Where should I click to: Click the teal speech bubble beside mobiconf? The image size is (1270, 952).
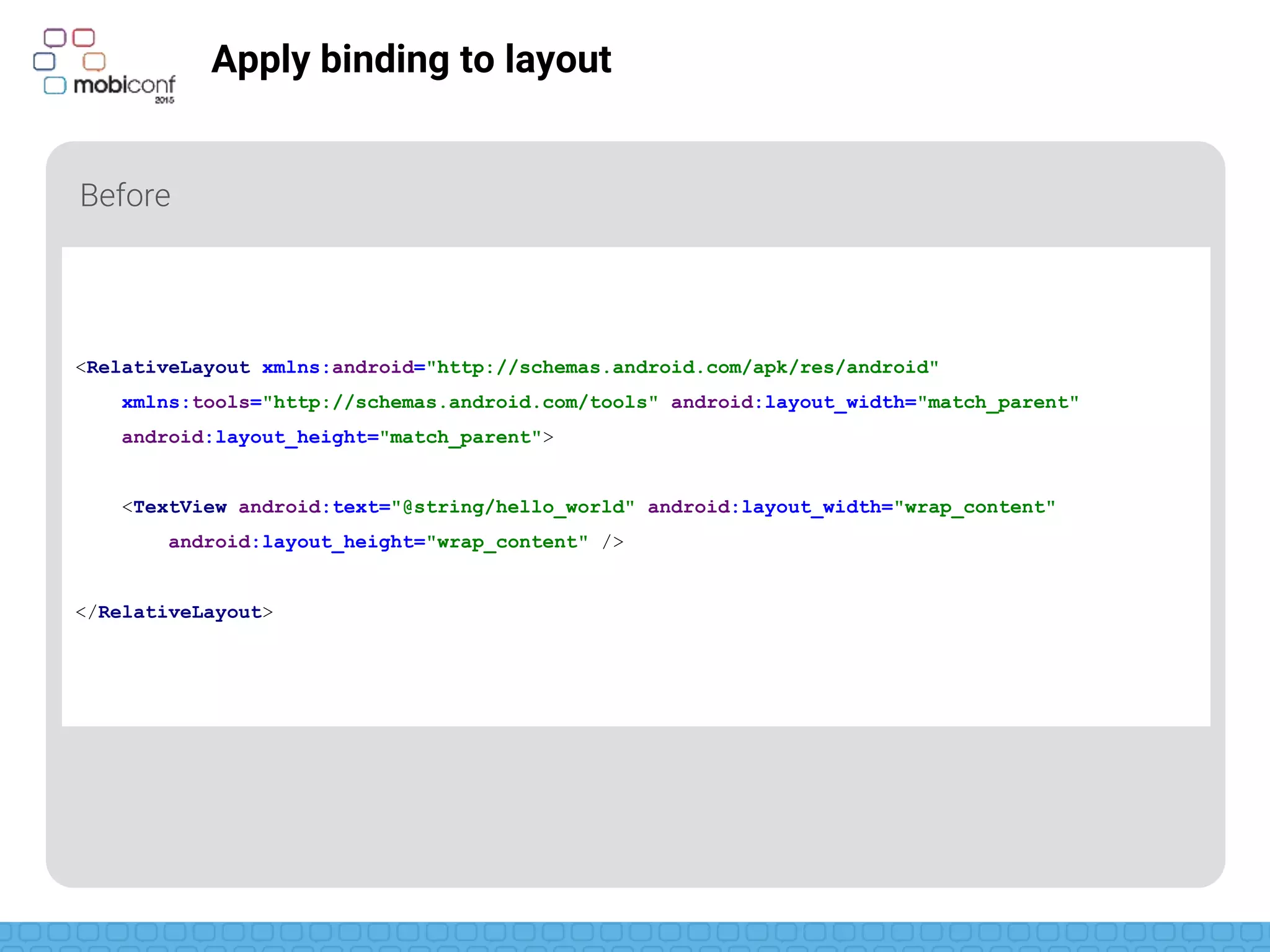click(x=55, y=86)
